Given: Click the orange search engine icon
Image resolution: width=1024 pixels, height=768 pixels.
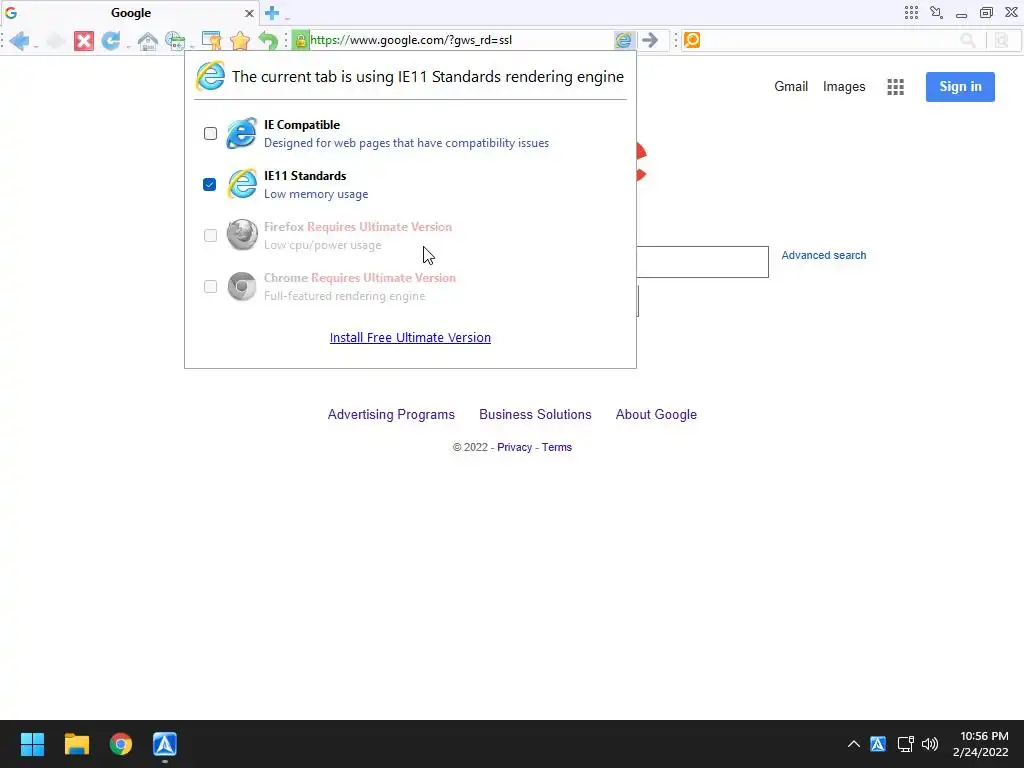Looking at the screenshot, I should [692, 40].
